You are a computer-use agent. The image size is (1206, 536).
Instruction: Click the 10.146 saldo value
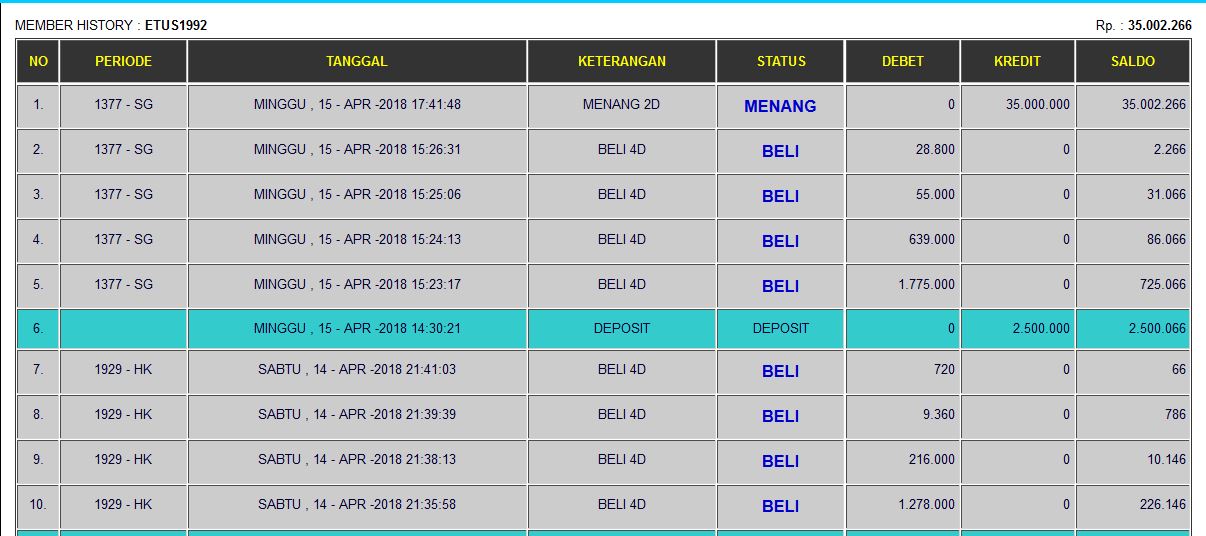tap(1166, 460)
